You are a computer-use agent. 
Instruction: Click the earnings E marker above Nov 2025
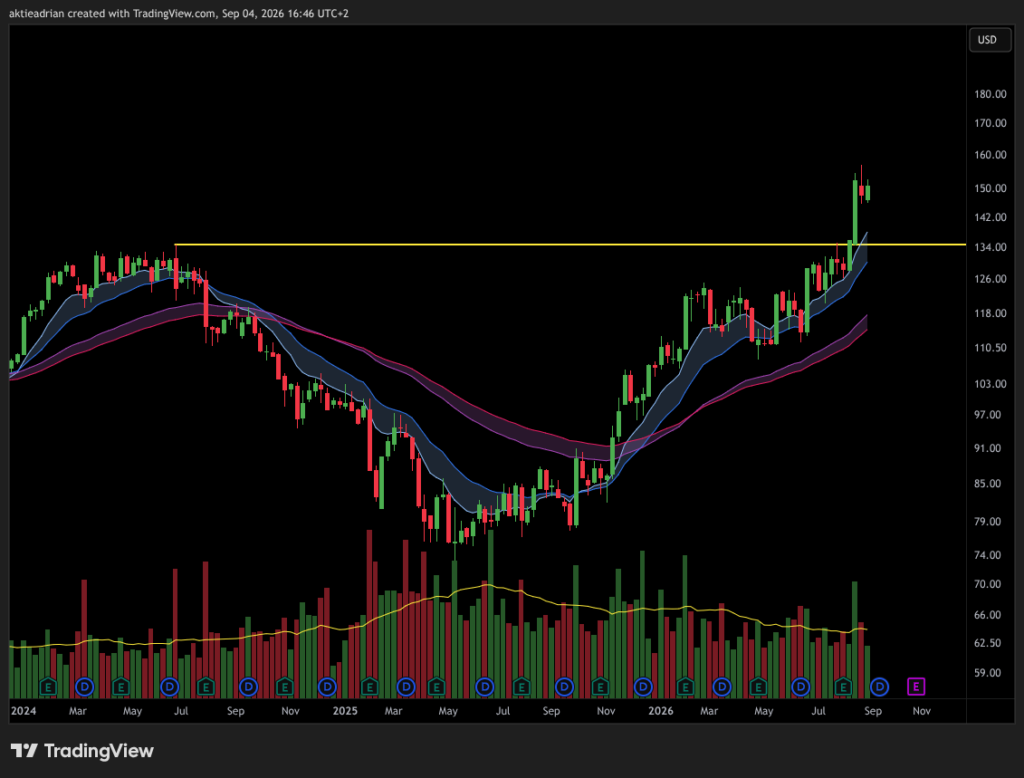coord(600,687)
